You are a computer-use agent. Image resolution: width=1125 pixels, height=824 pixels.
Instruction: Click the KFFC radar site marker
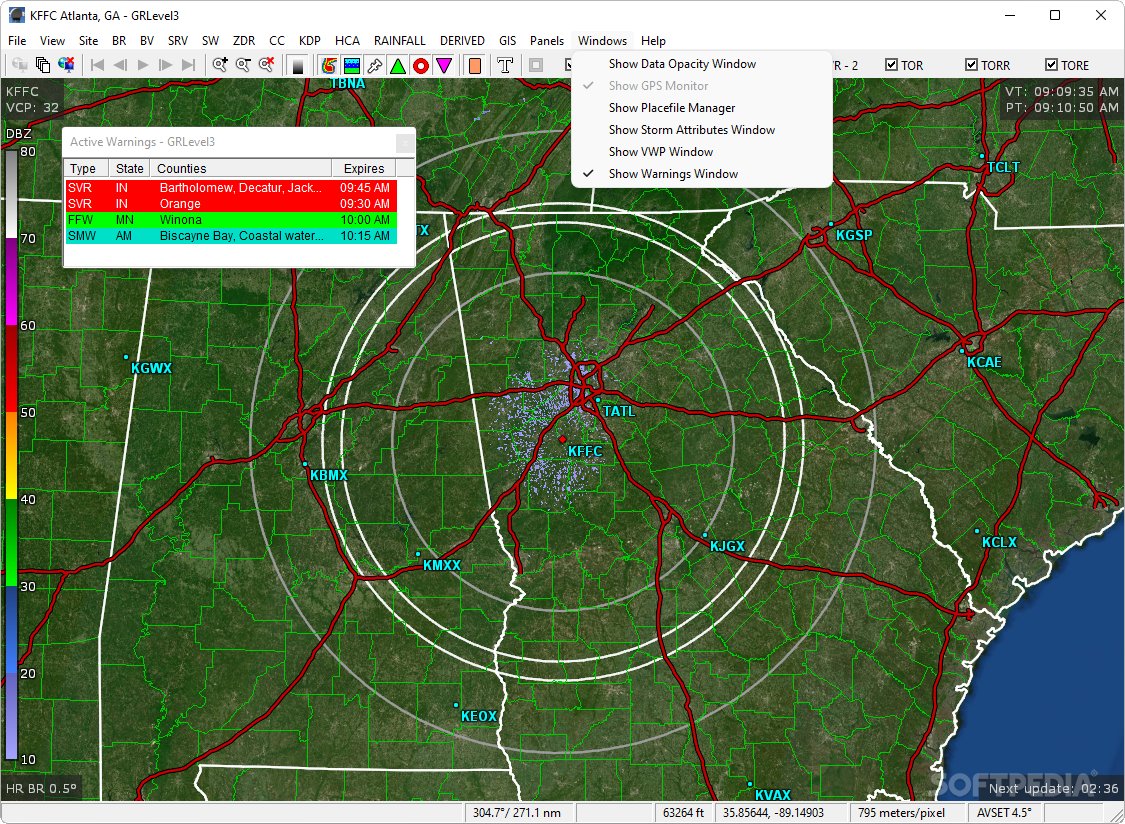tap(562, 439)
